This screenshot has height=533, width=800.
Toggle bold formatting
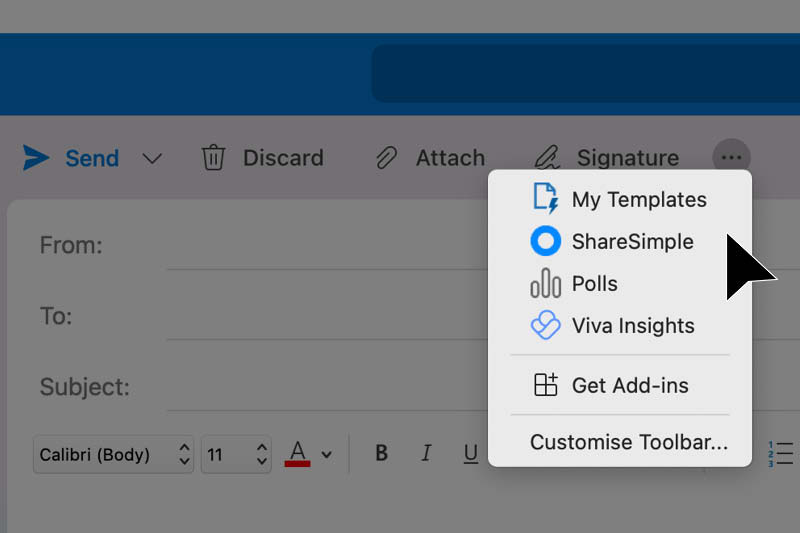[381, 453]
